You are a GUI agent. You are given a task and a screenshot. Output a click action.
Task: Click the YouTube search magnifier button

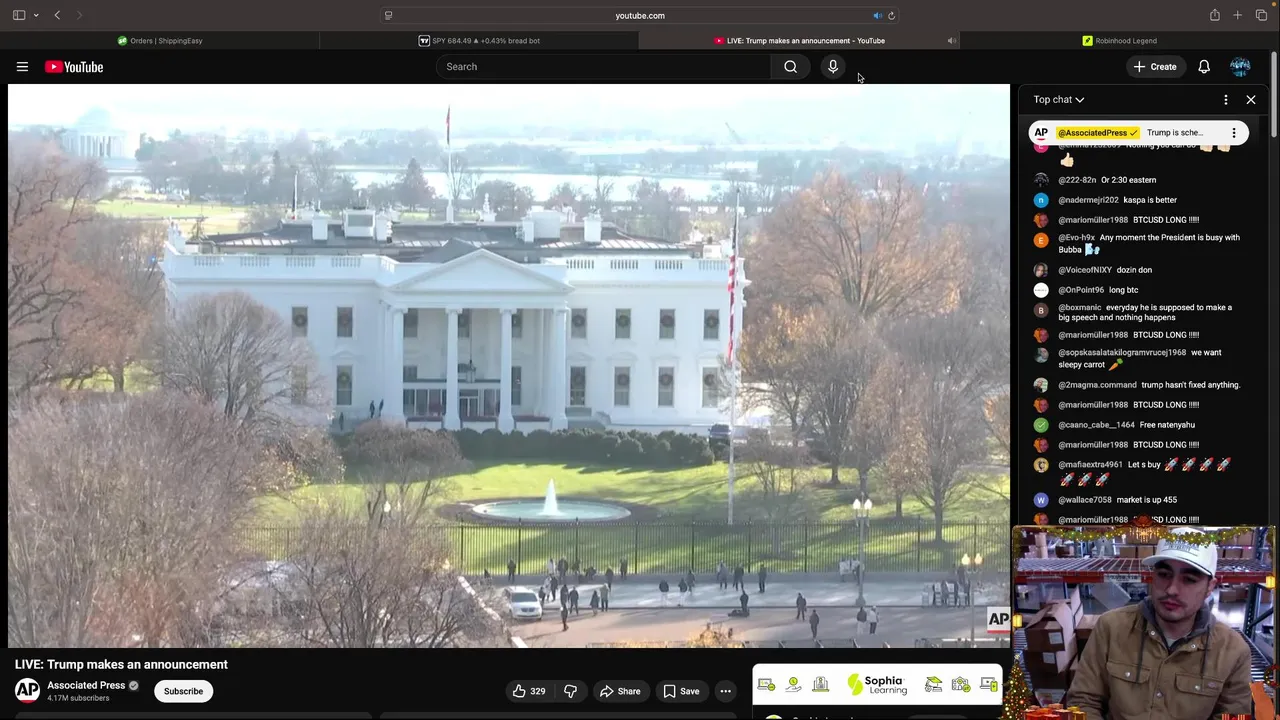pos(790,67)
